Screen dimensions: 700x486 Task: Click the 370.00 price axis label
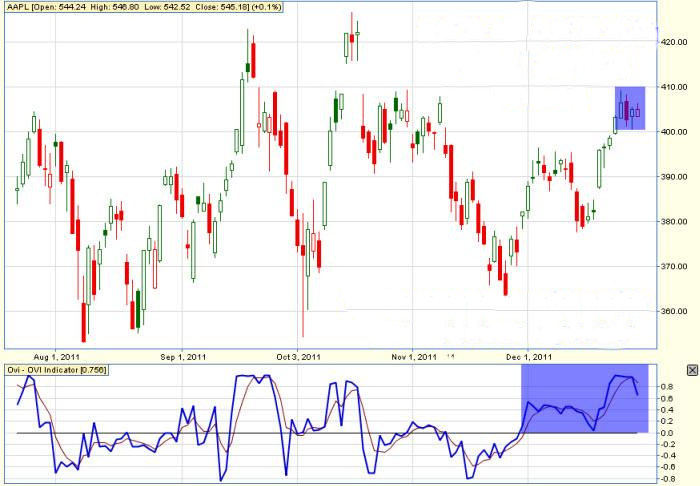[x=675, y=266]
